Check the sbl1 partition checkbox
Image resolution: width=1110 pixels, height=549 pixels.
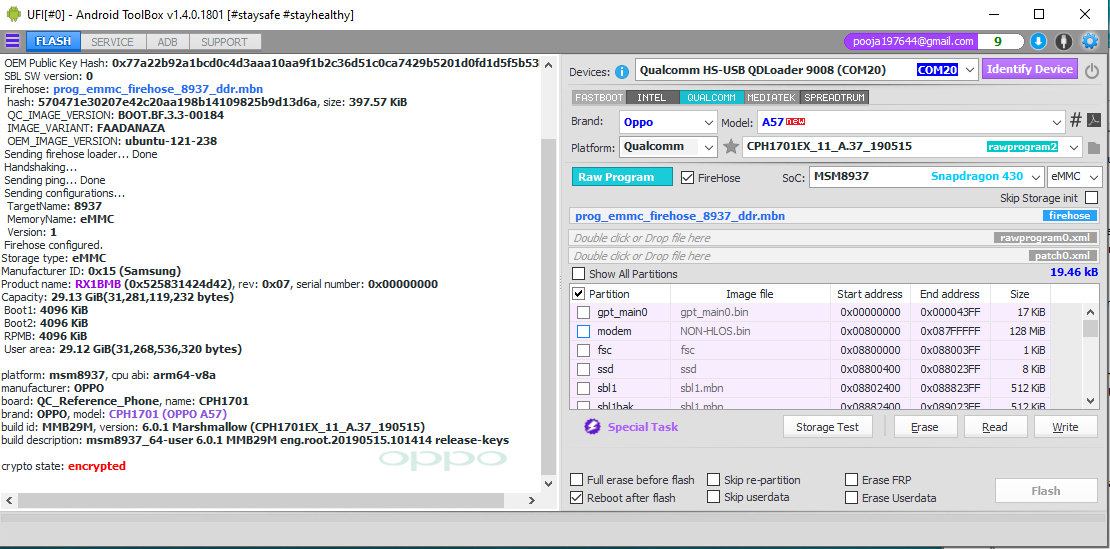583,388
